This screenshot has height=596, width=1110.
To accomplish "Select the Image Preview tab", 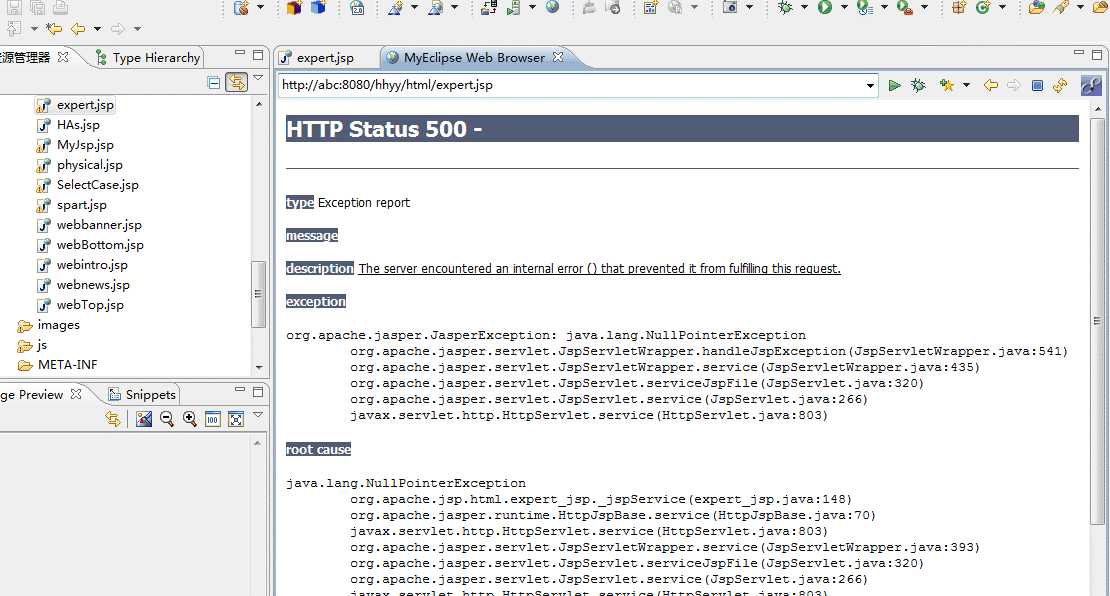I will pyautogui.click(x=32, y=395).
